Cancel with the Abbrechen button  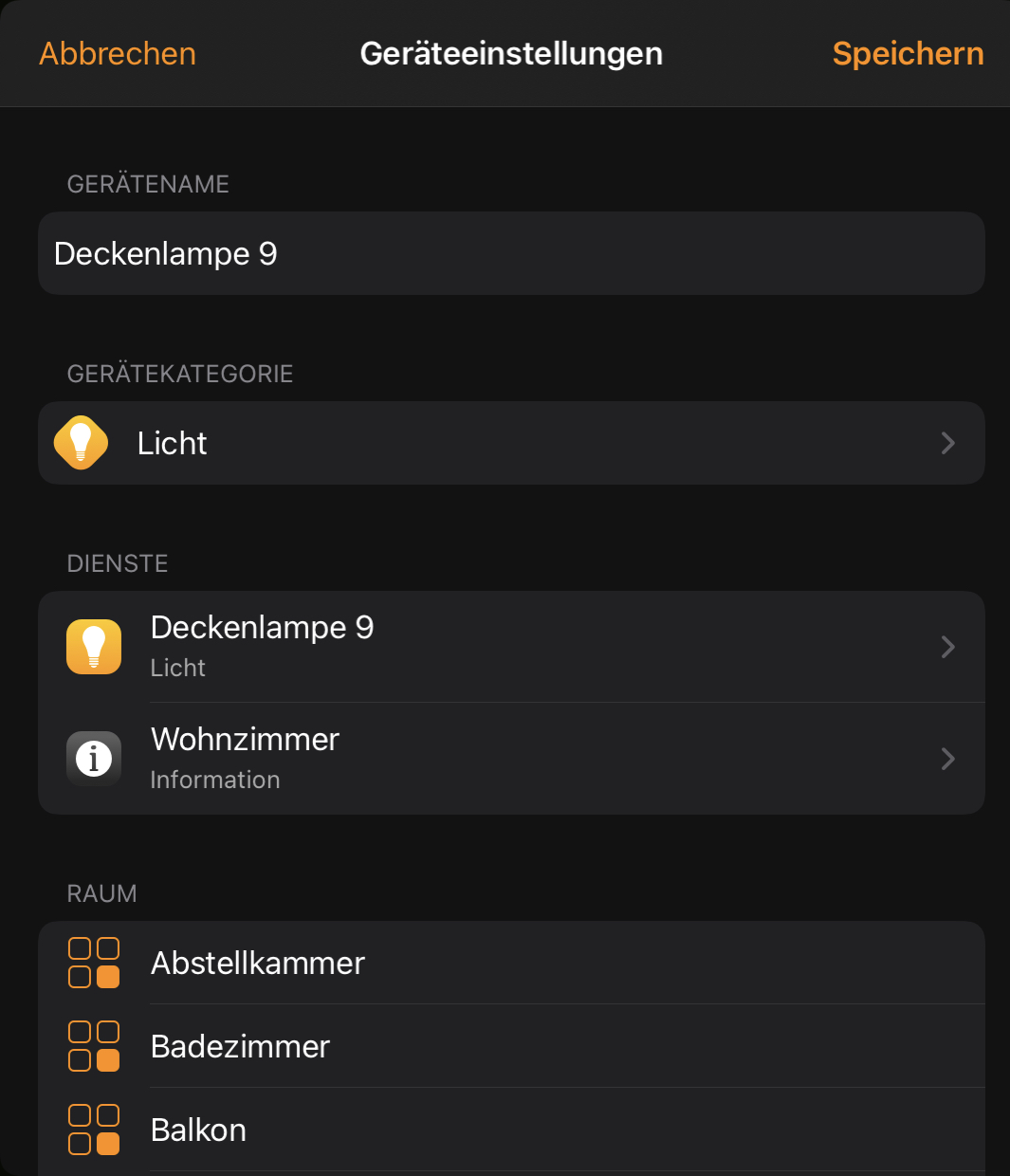click(x=118, y=54)
